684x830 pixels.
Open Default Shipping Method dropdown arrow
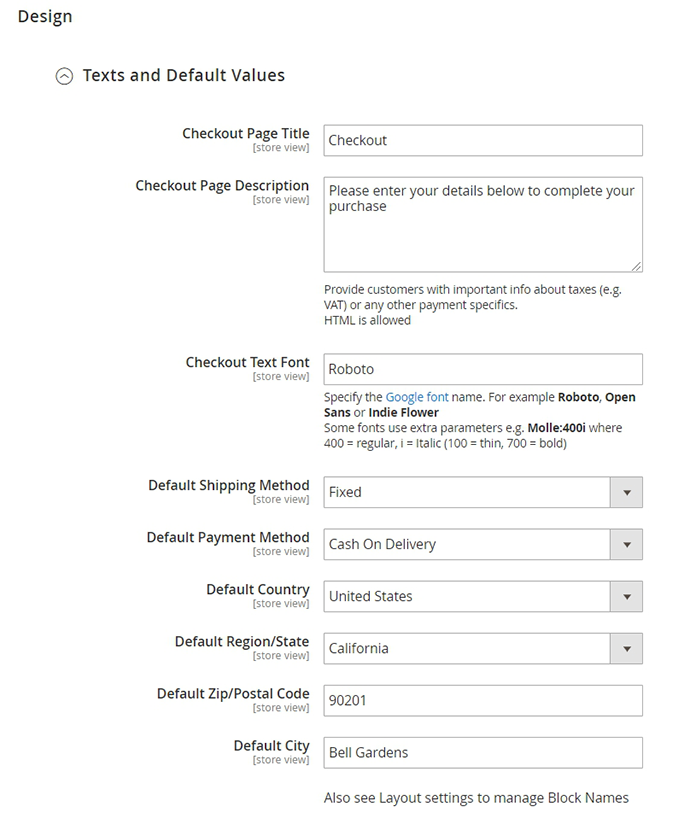pyautogui.click(x=627, y=492)
